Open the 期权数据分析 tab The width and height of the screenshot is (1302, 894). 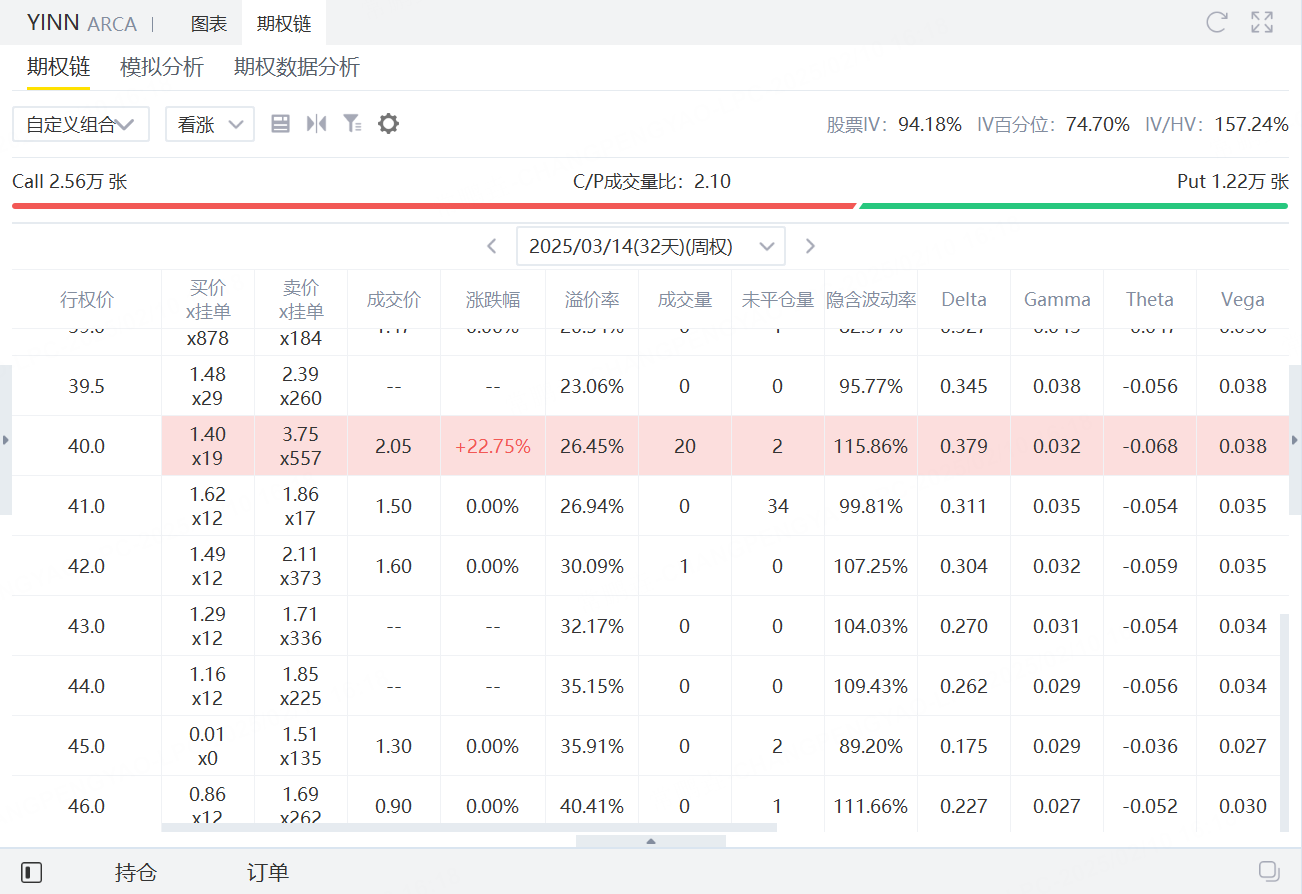(297, 67)
